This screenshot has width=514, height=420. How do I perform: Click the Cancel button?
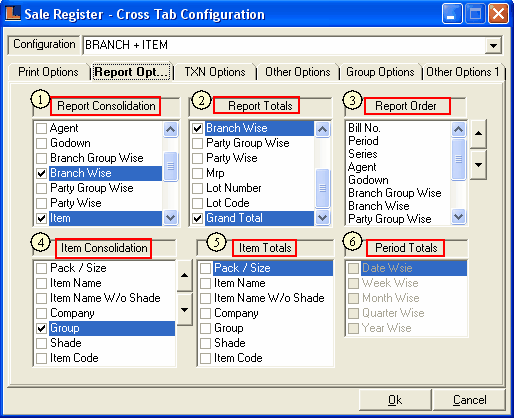click(x=469, y=400)
